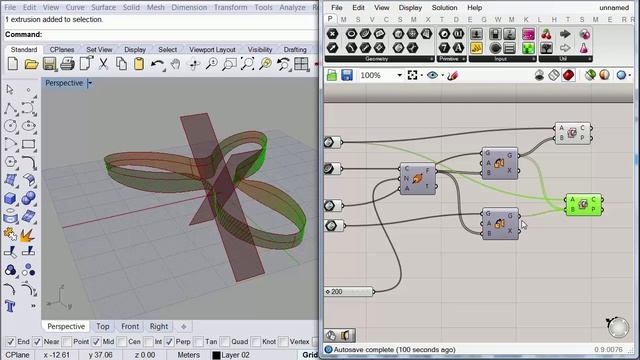Click the Circle parameter hexagon icon

[351, 33]
